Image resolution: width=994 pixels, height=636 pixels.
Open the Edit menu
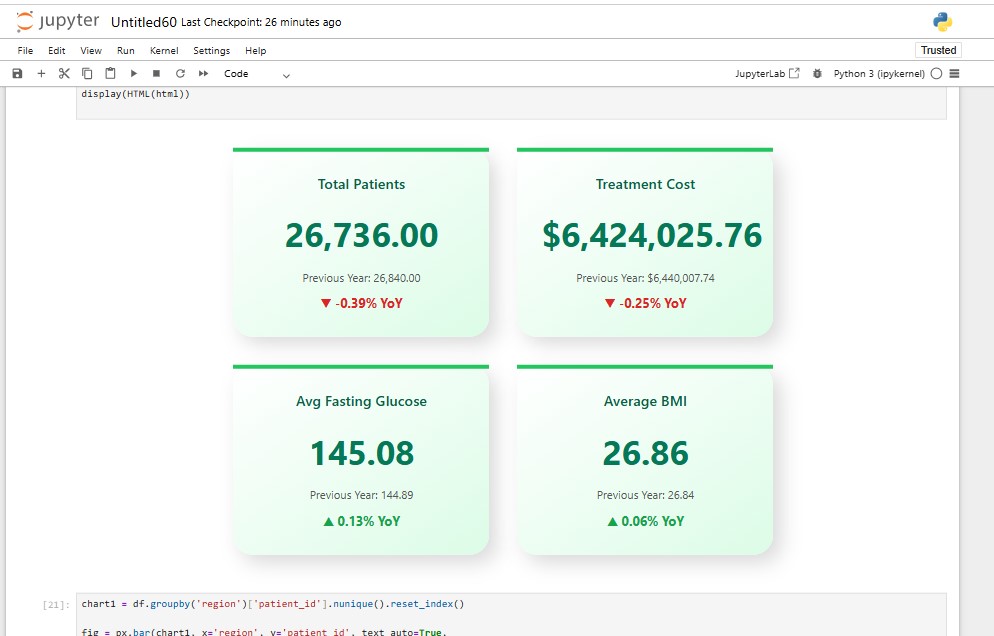[x=56, y=51]
